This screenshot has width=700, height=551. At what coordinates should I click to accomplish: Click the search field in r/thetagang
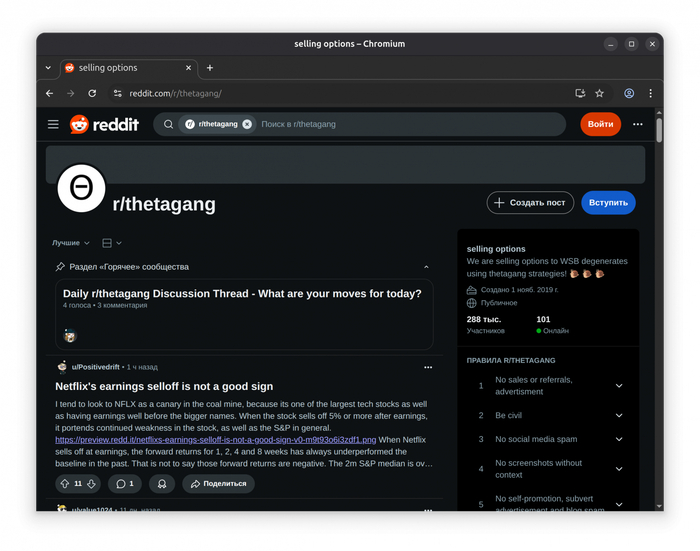tap(400, 124)
